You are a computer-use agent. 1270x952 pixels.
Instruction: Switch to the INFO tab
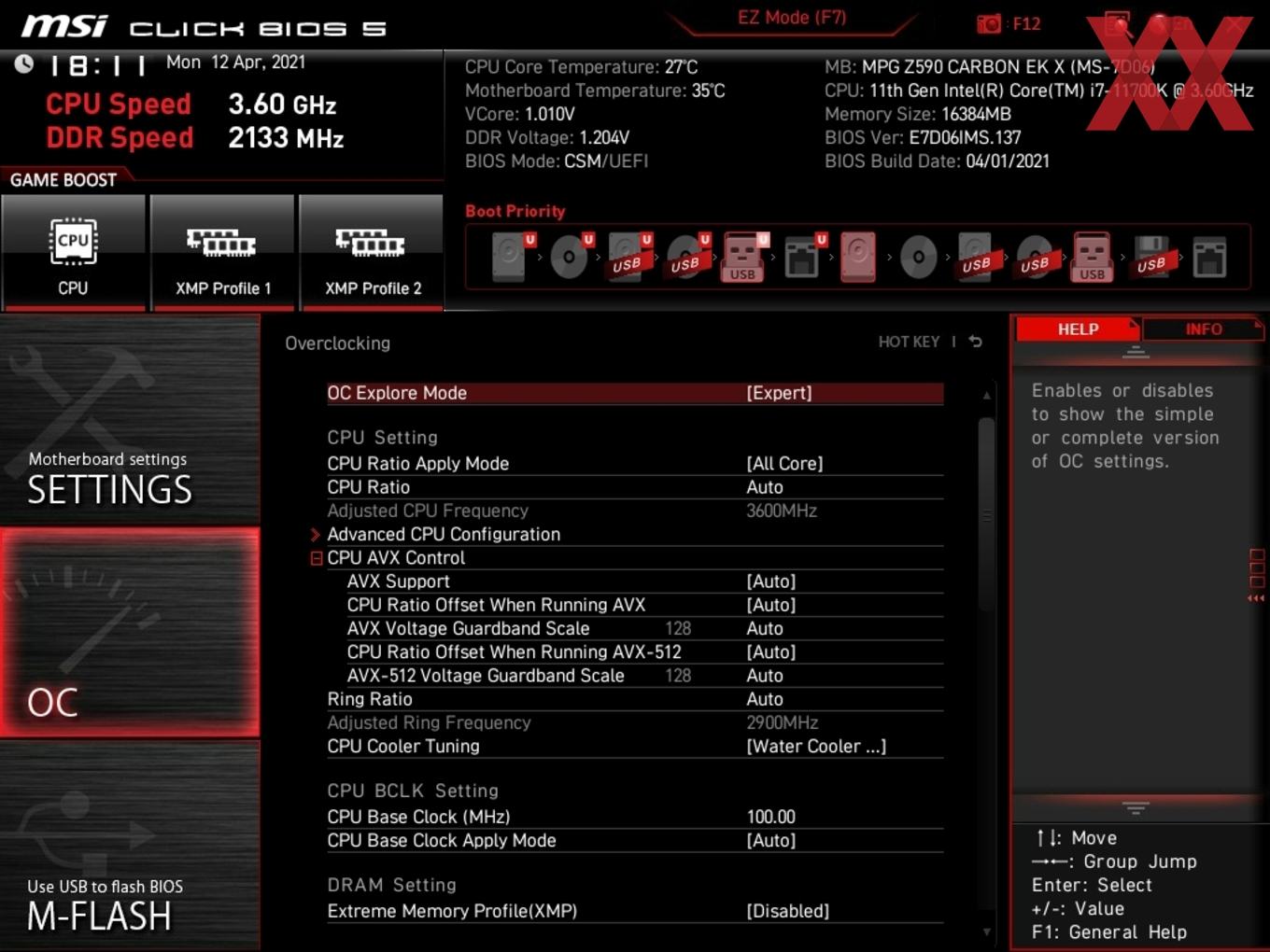click(1204, 329)
